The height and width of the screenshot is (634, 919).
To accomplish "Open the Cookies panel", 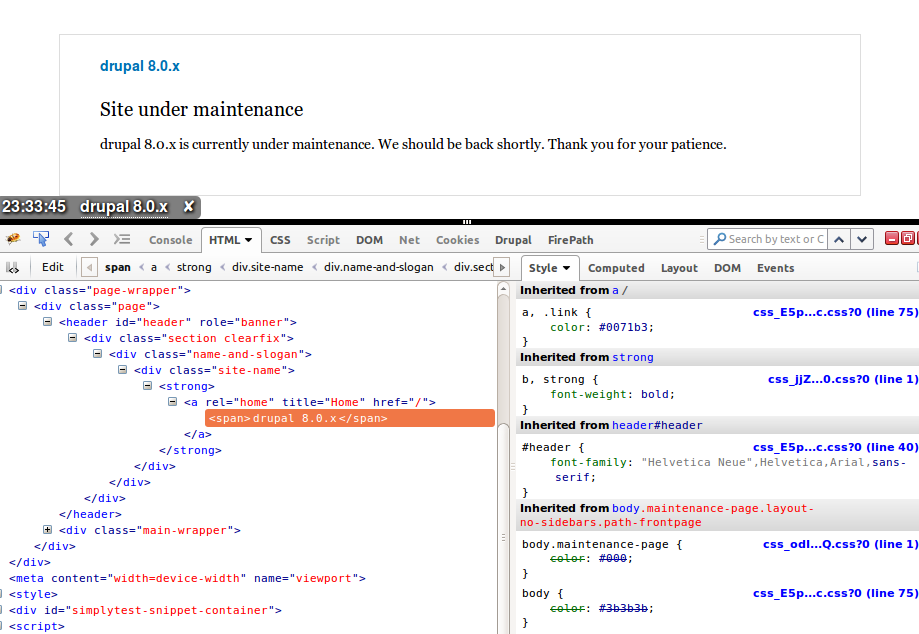I will click(x=457, y=240).
